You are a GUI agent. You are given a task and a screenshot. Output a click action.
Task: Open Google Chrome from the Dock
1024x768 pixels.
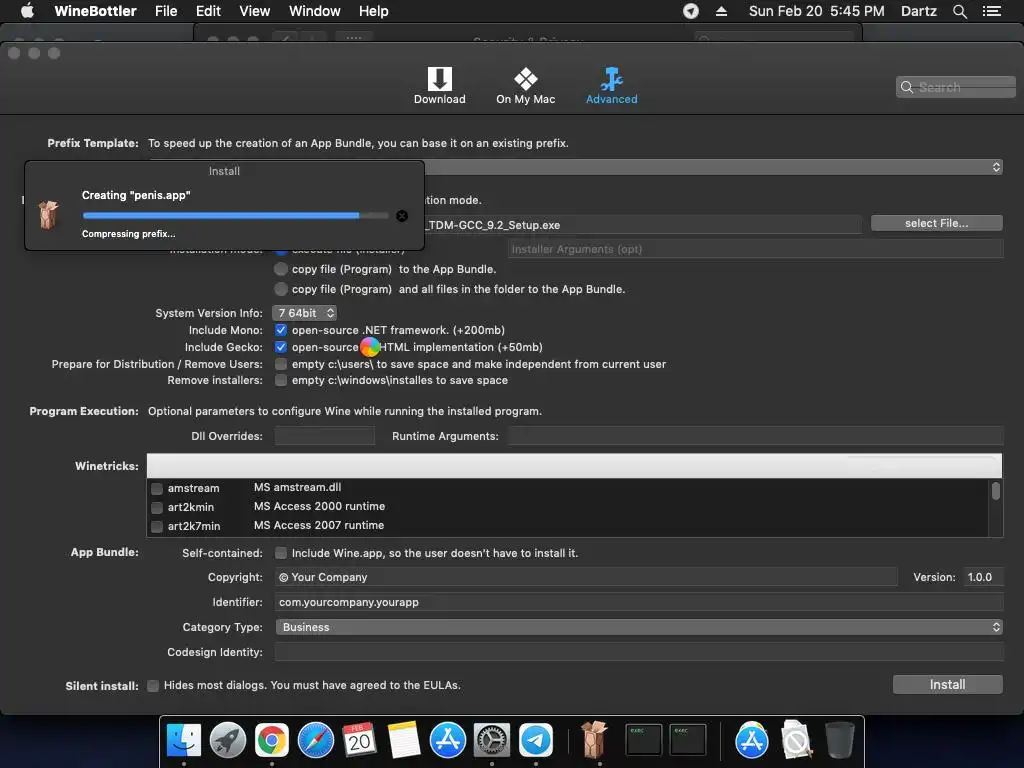point(272,741)
